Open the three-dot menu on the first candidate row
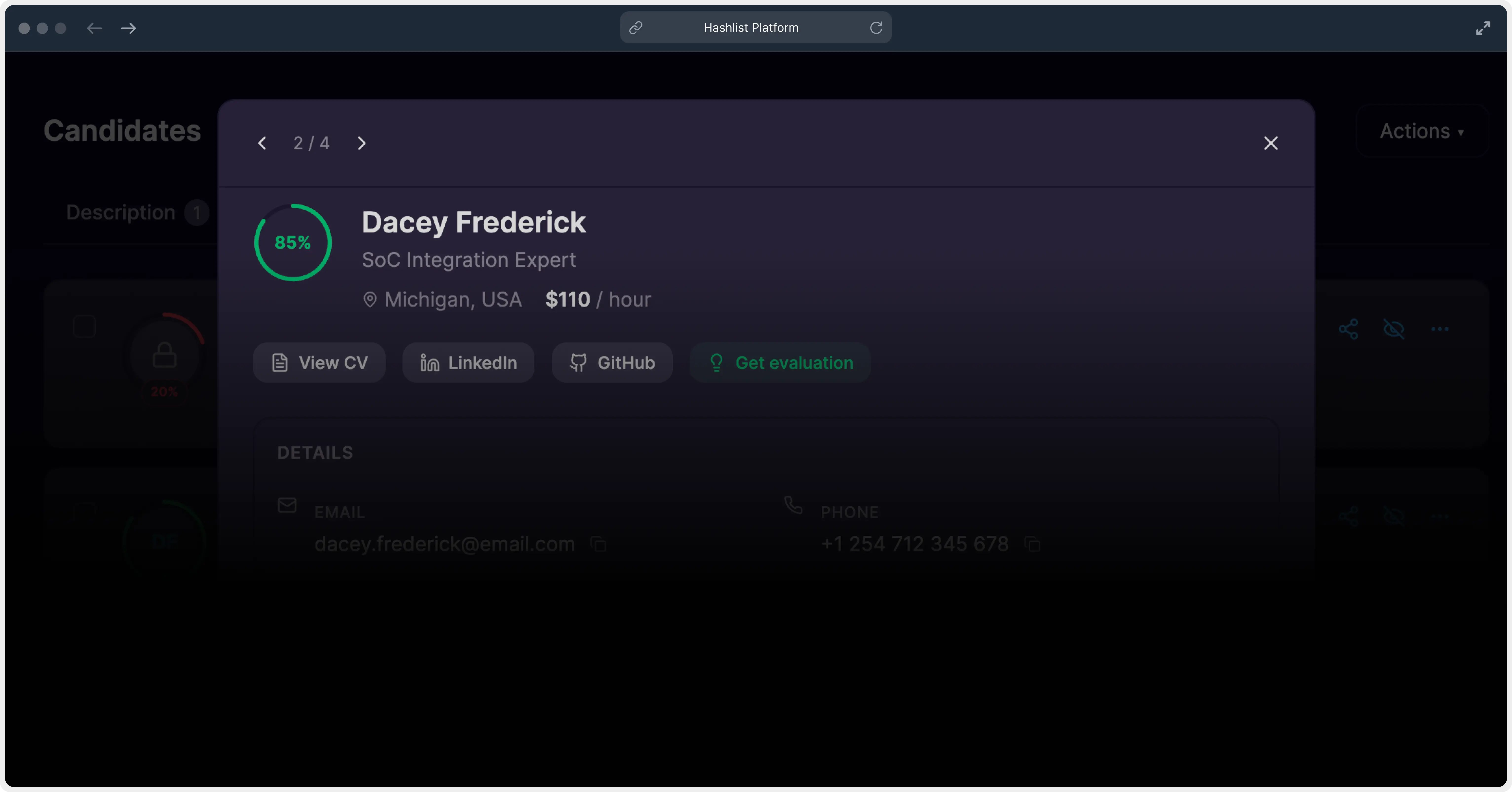1512x792 pixels. (1439, 329)
